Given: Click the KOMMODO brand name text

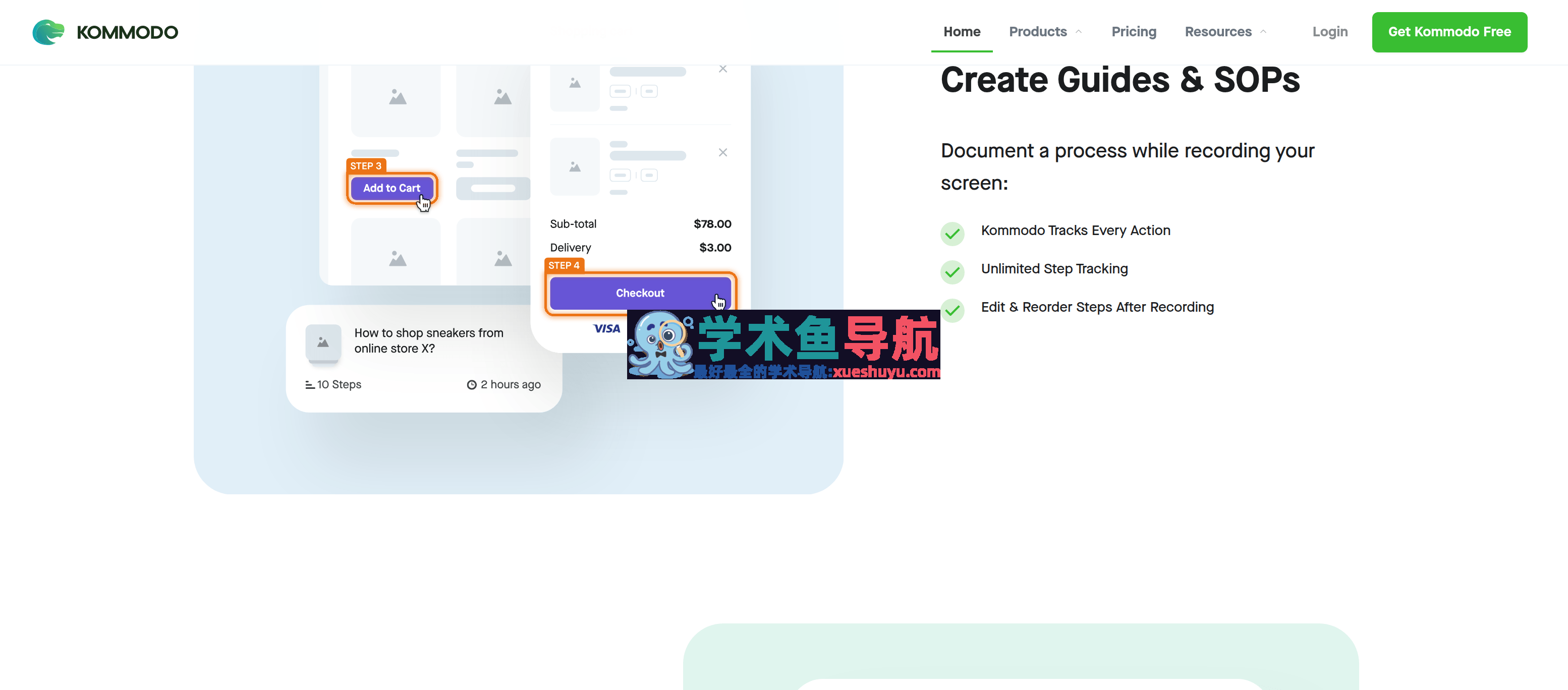Looking at the screenshot, I should [x=127, y=32].
